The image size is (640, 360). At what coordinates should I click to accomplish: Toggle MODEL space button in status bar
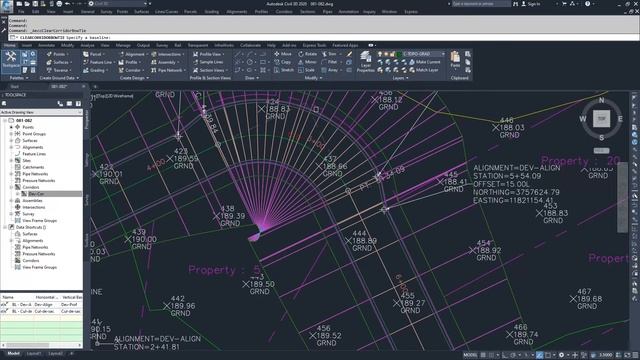coord(470,355)
